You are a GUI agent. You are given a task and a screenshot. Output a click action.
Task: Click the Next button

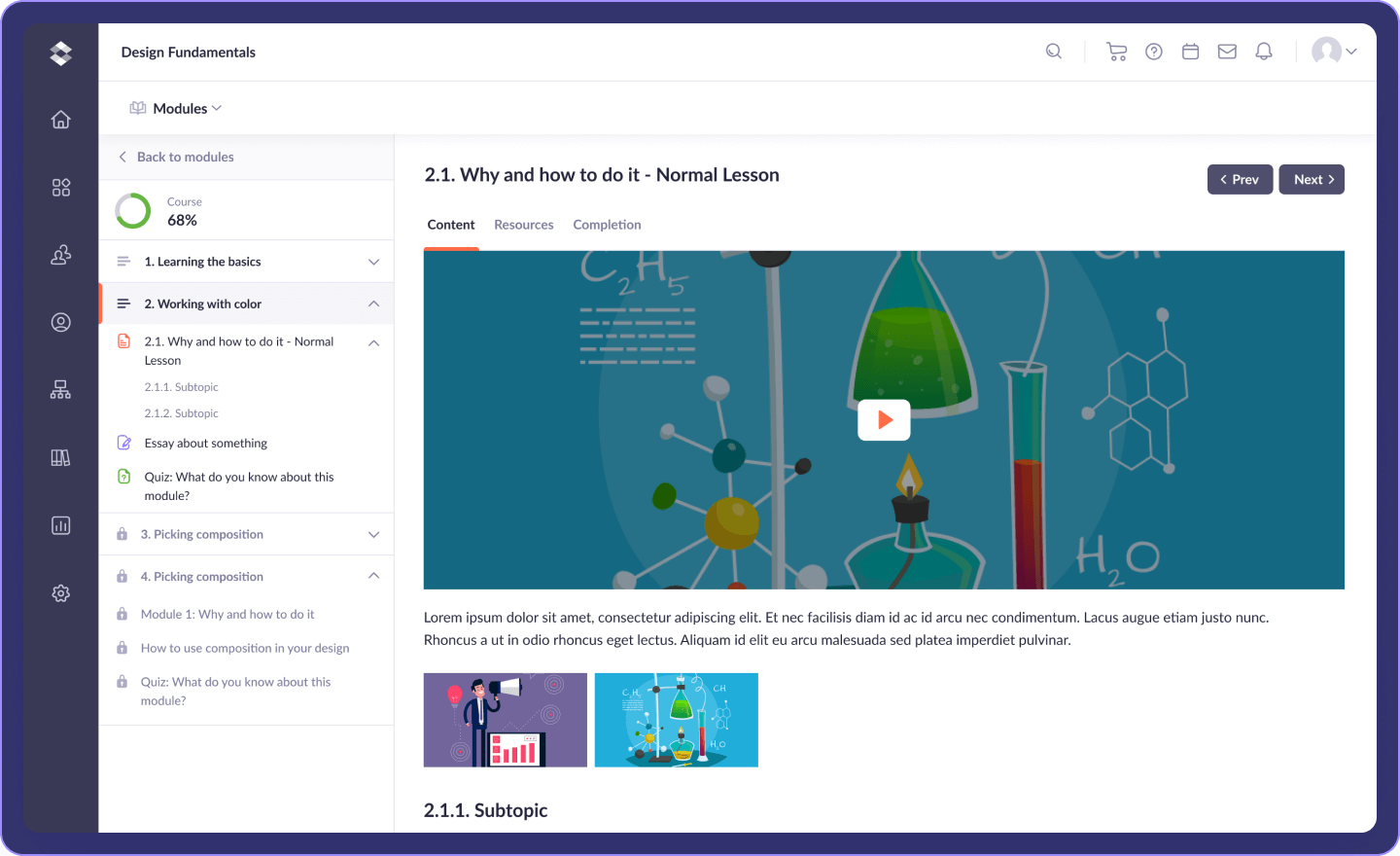coord(1312,179)
